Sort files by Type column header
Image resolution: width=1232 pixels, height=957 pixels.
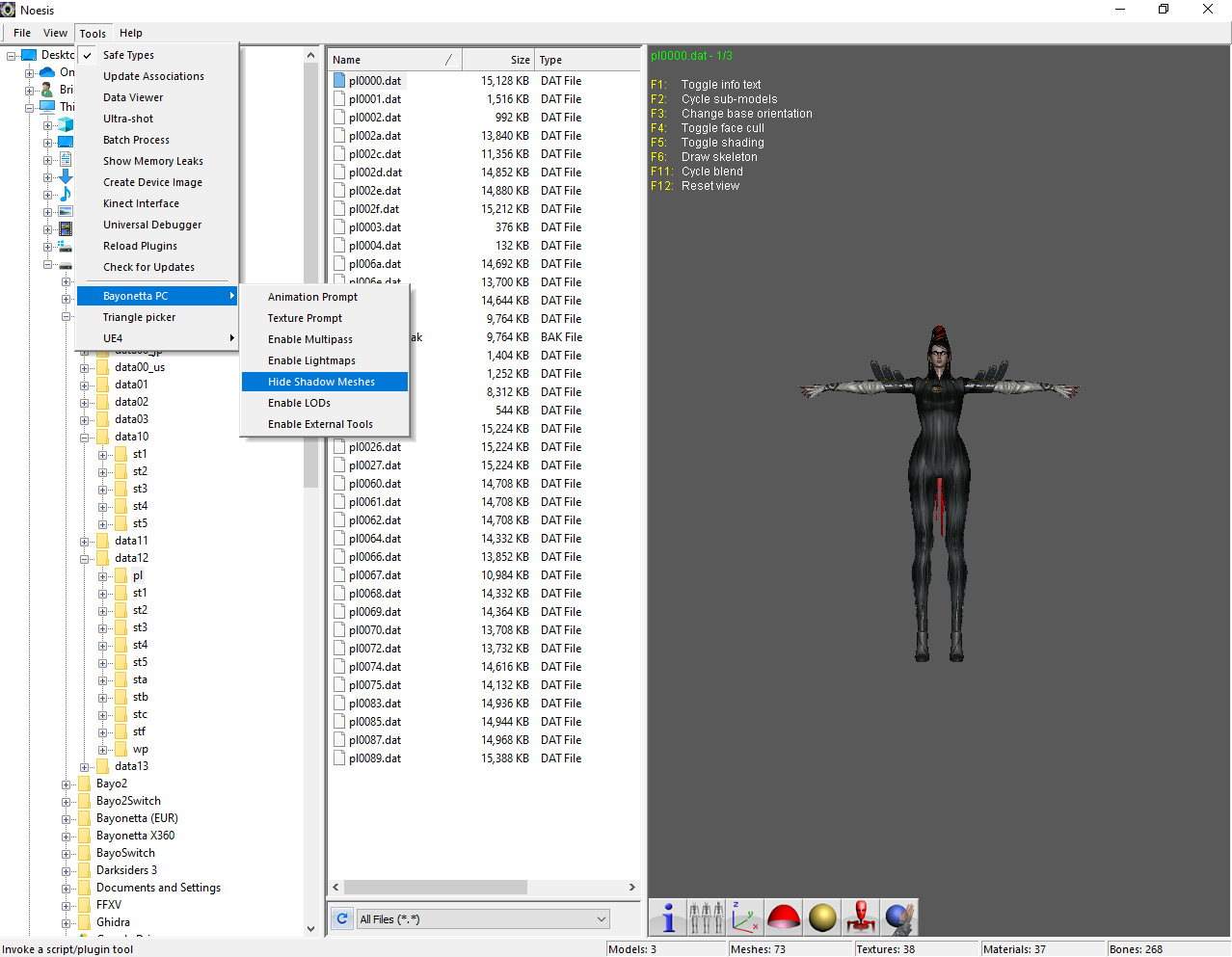pos(587,60)
